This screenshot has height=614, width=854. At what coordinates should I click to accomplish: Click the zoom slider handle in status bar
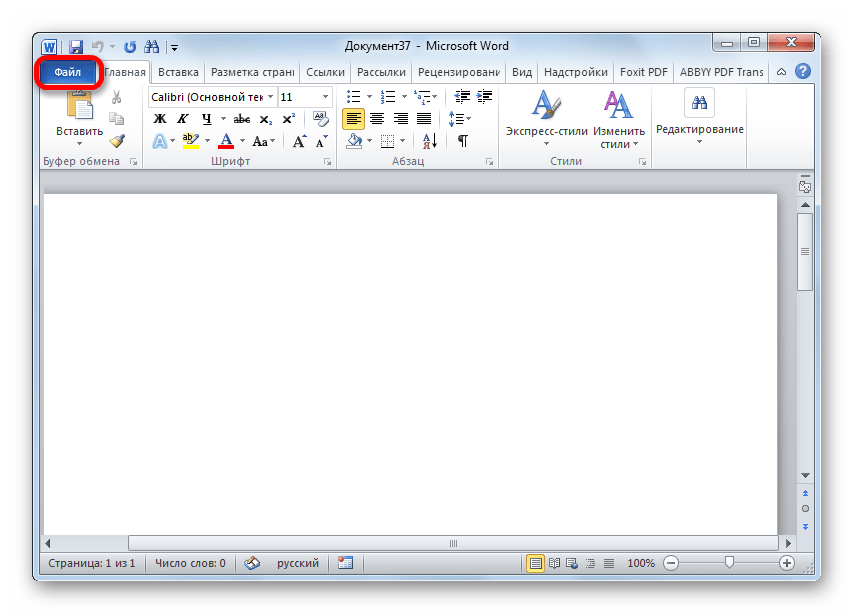pyautogui.click(x=730, y=564)
